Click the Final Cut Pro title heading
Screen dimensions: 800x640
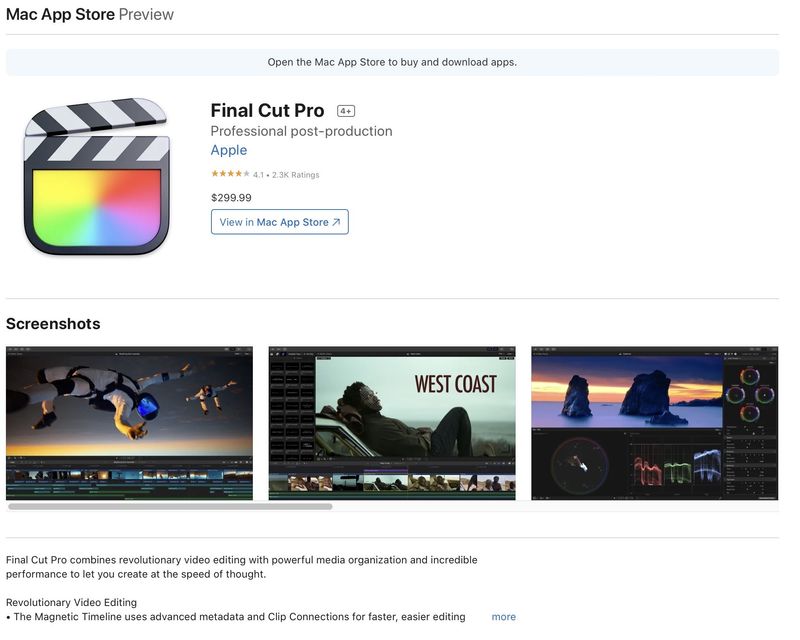[267, 110]
